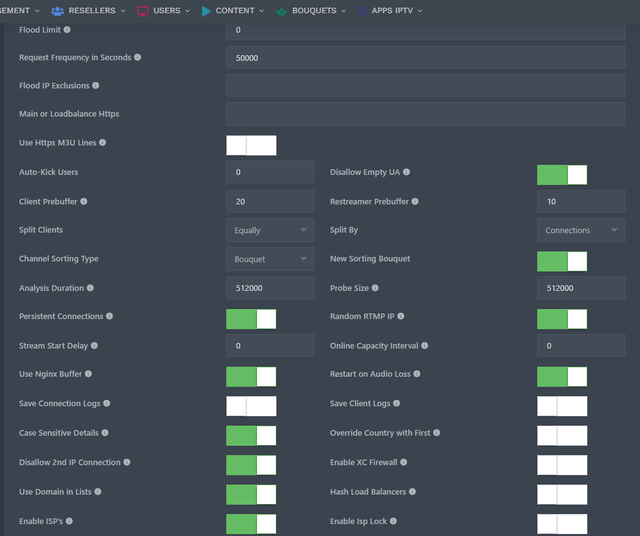The width and height of the screenshot is (640, 536).
Task: Open the Users menu
Action: 164,11
